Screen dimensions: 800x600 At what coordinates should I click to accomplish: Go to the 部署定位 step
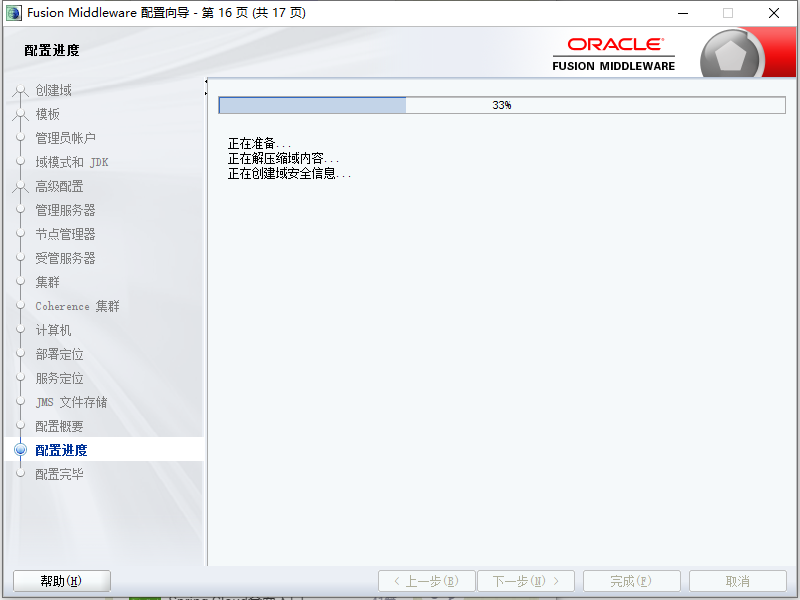tap(59, 354)
